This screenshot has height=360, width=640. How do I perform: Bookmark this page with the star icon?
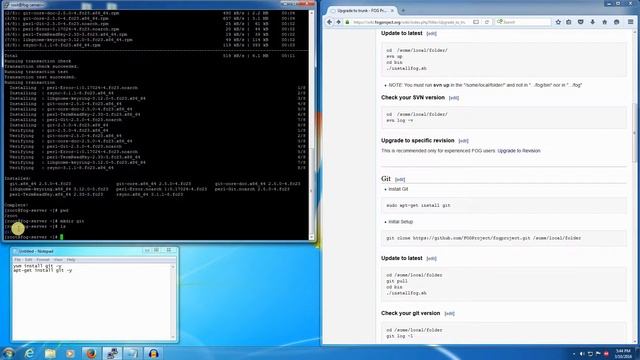[x=558, y=22]
